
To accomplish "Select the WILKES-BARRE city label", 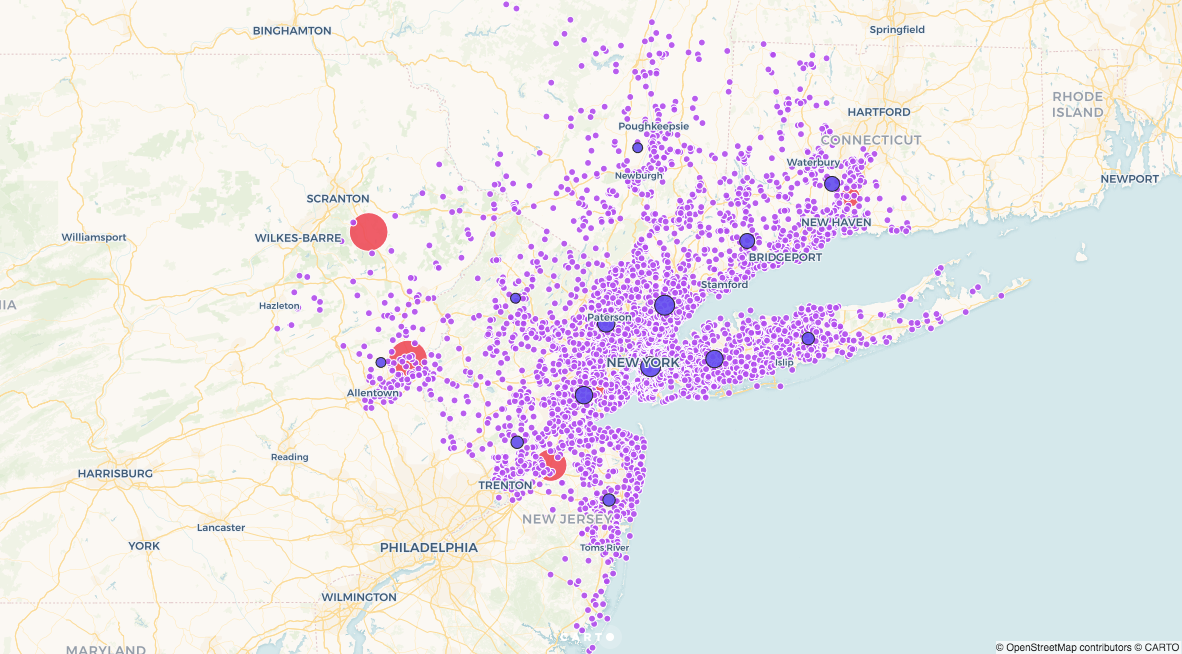I will pyautogui.click(x=298, y=238).
